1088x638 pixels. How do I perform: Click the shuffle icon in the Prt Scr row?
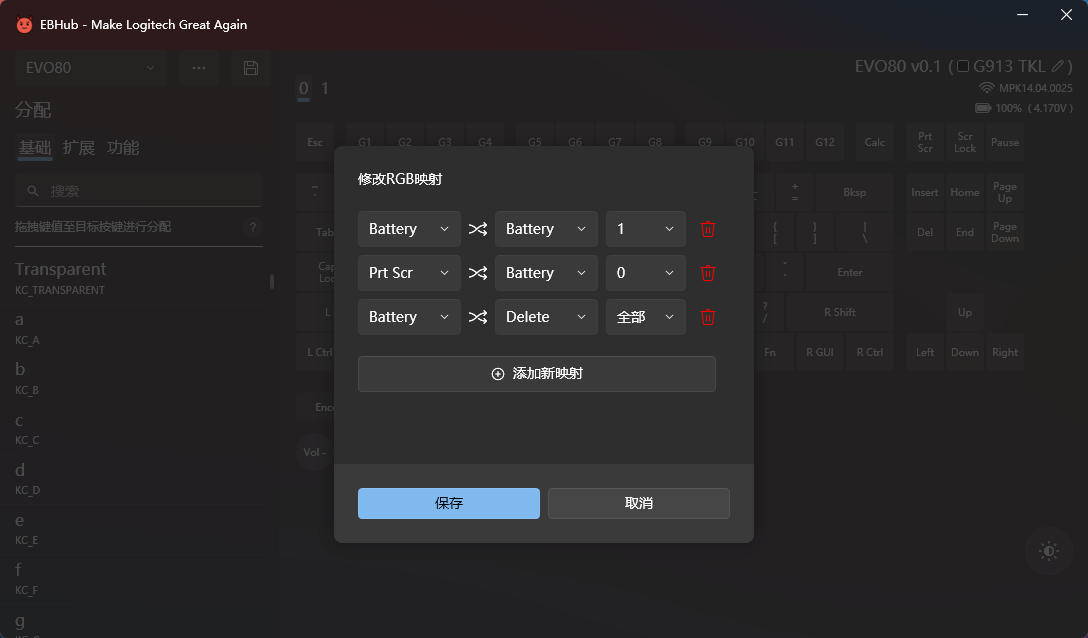[x=478, y=273]
